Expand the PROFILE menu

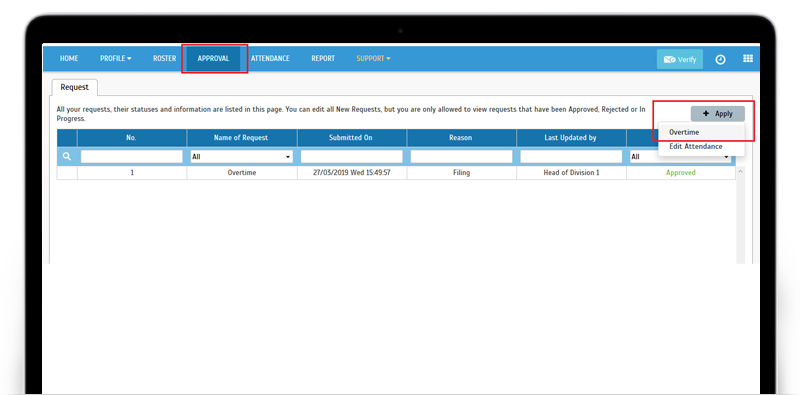pyautogui.click(x=115, y=59)
